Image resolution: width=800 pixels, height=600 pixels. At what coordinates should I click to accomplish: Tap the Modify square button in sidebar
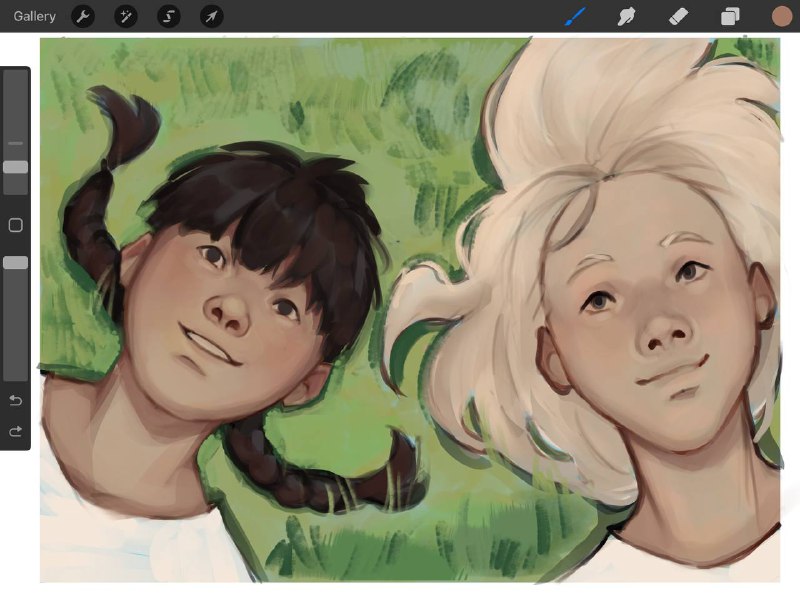pyautogui.click(x=16, y=225)
